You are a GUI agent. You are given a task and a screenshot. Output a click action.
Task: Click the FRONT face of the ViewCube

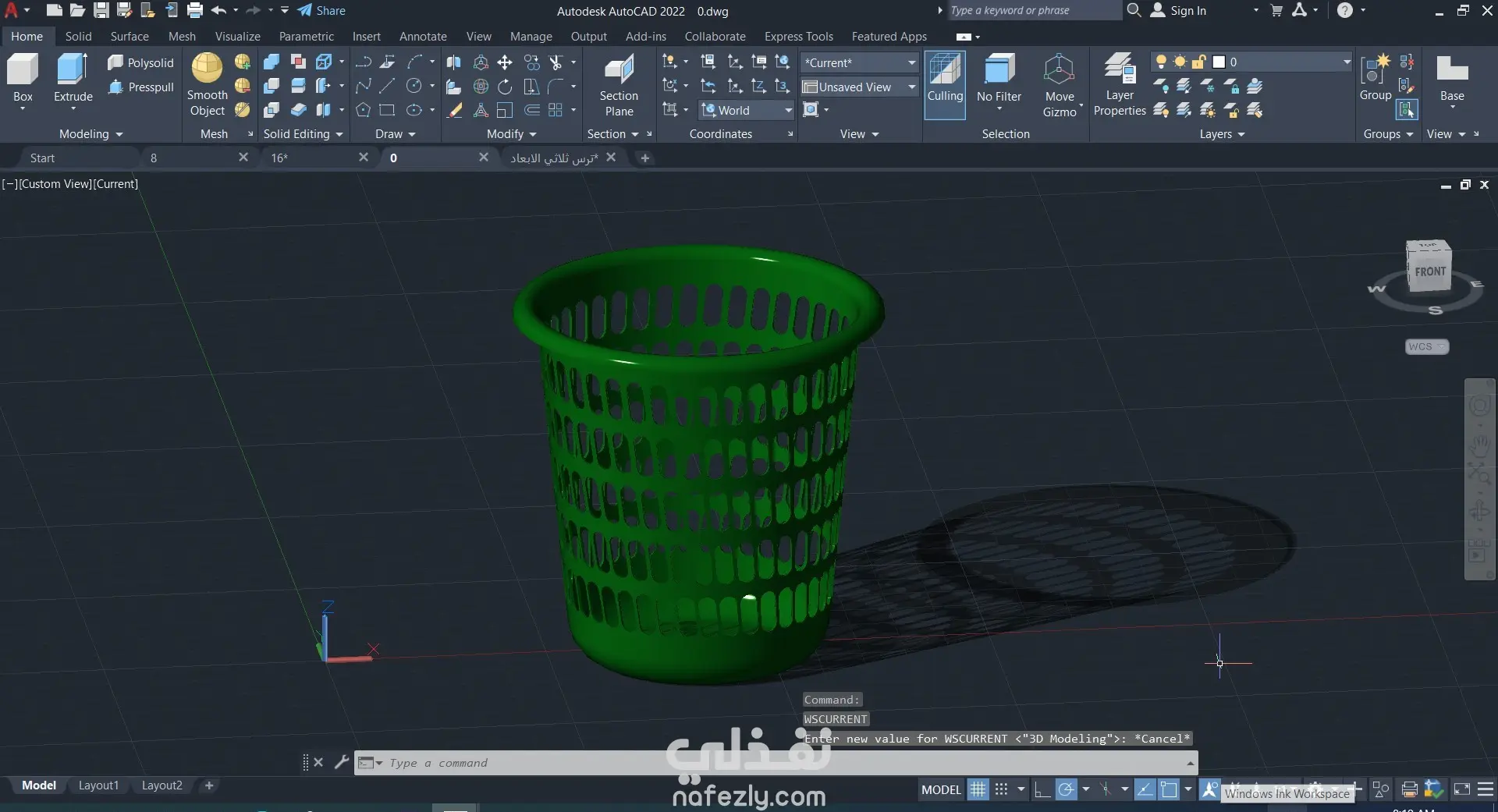(1430, 271)
